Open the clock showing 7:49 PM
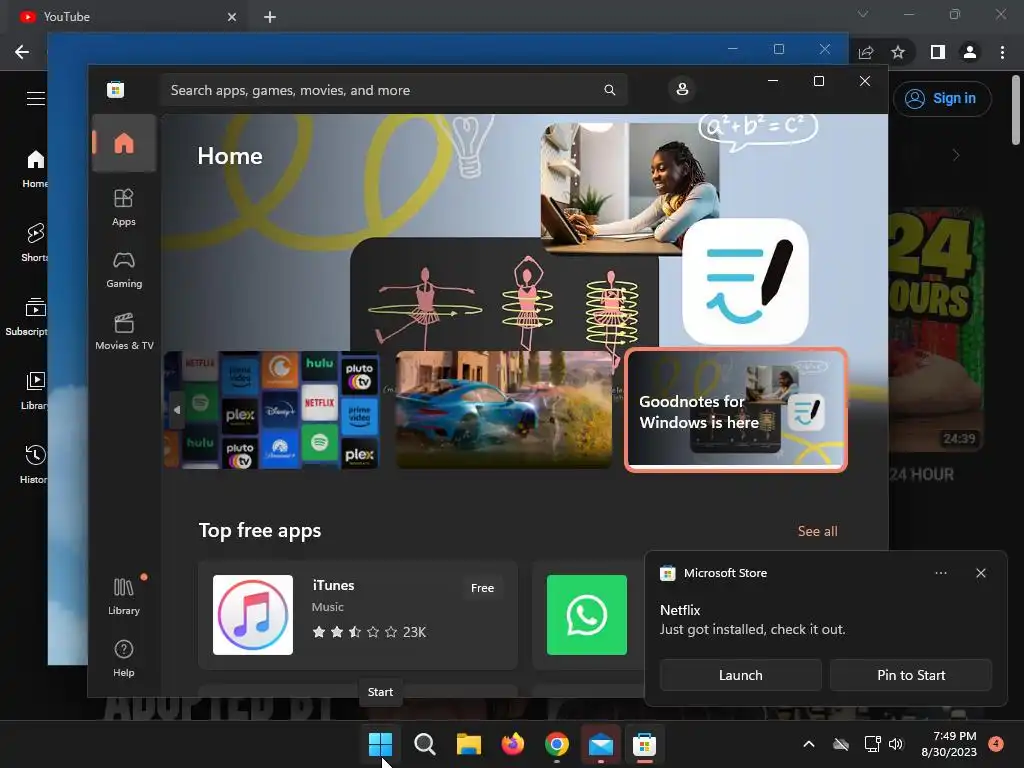Screen dimensions: 1024x768 (949, 744)
